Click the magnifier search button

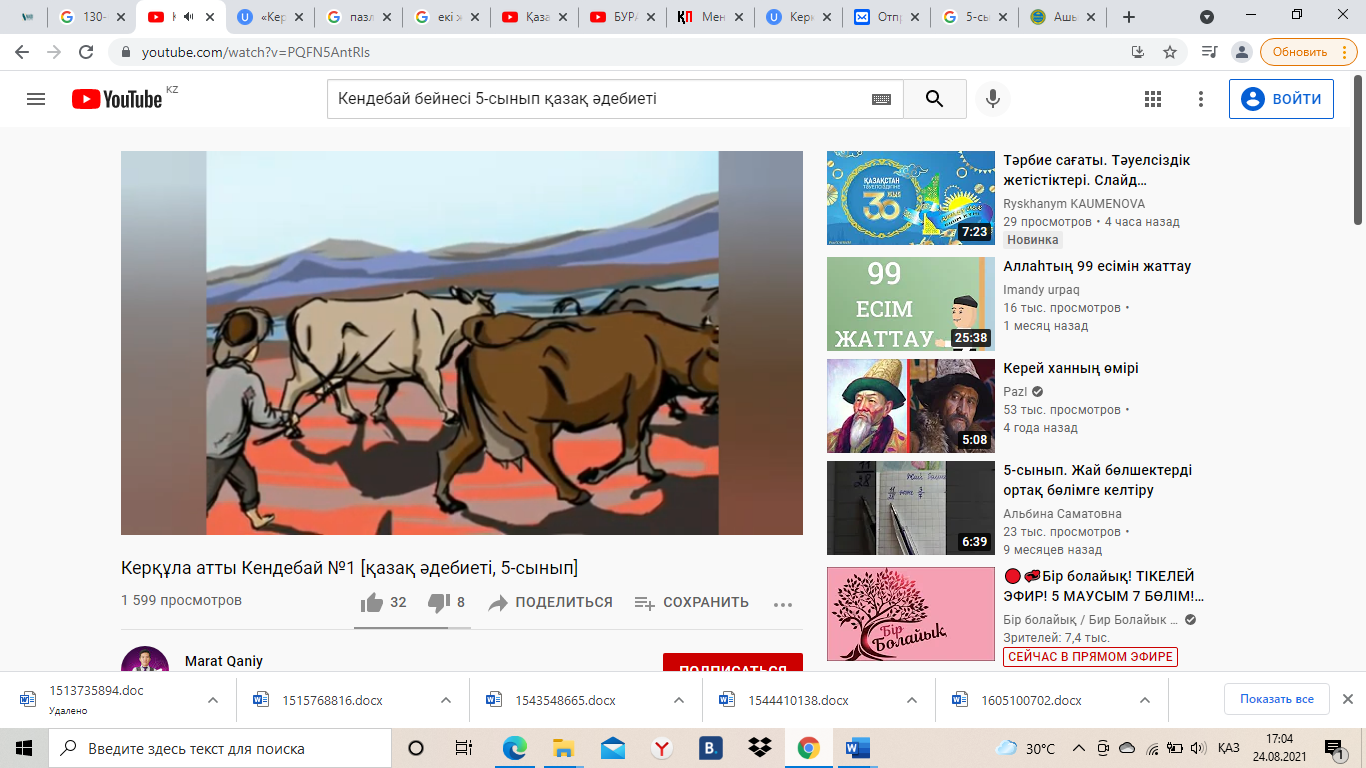(935, 99)
